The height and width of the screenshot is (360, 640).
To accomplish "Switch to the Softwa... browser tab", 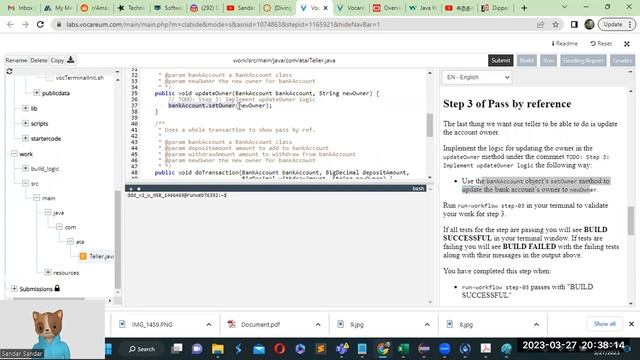I will 167,8.
